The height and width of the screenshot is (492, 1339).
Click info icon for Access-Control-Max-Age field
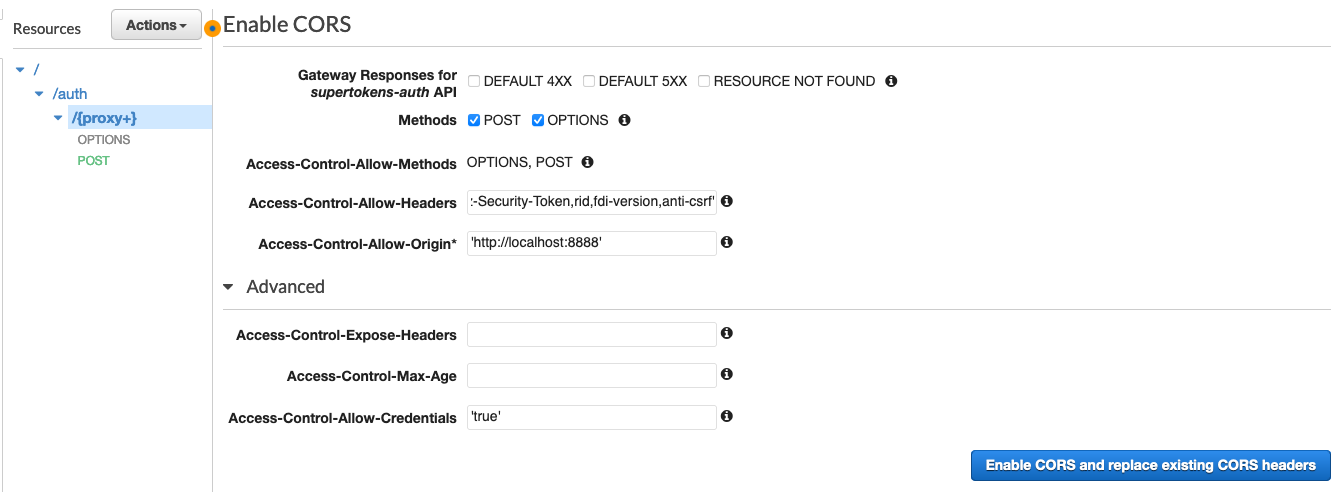[727, 374]
